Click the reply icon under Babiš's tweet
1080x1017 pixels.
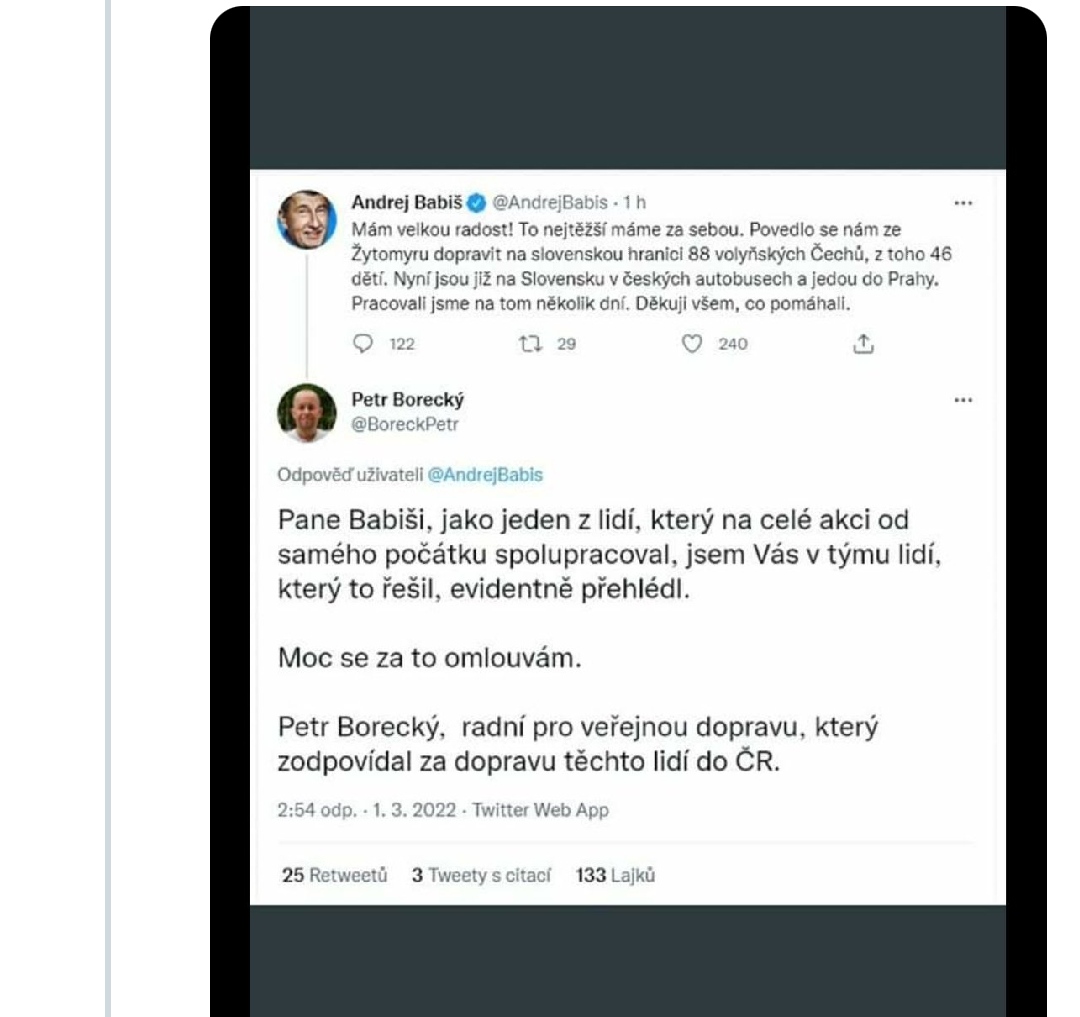click(362, 344)
